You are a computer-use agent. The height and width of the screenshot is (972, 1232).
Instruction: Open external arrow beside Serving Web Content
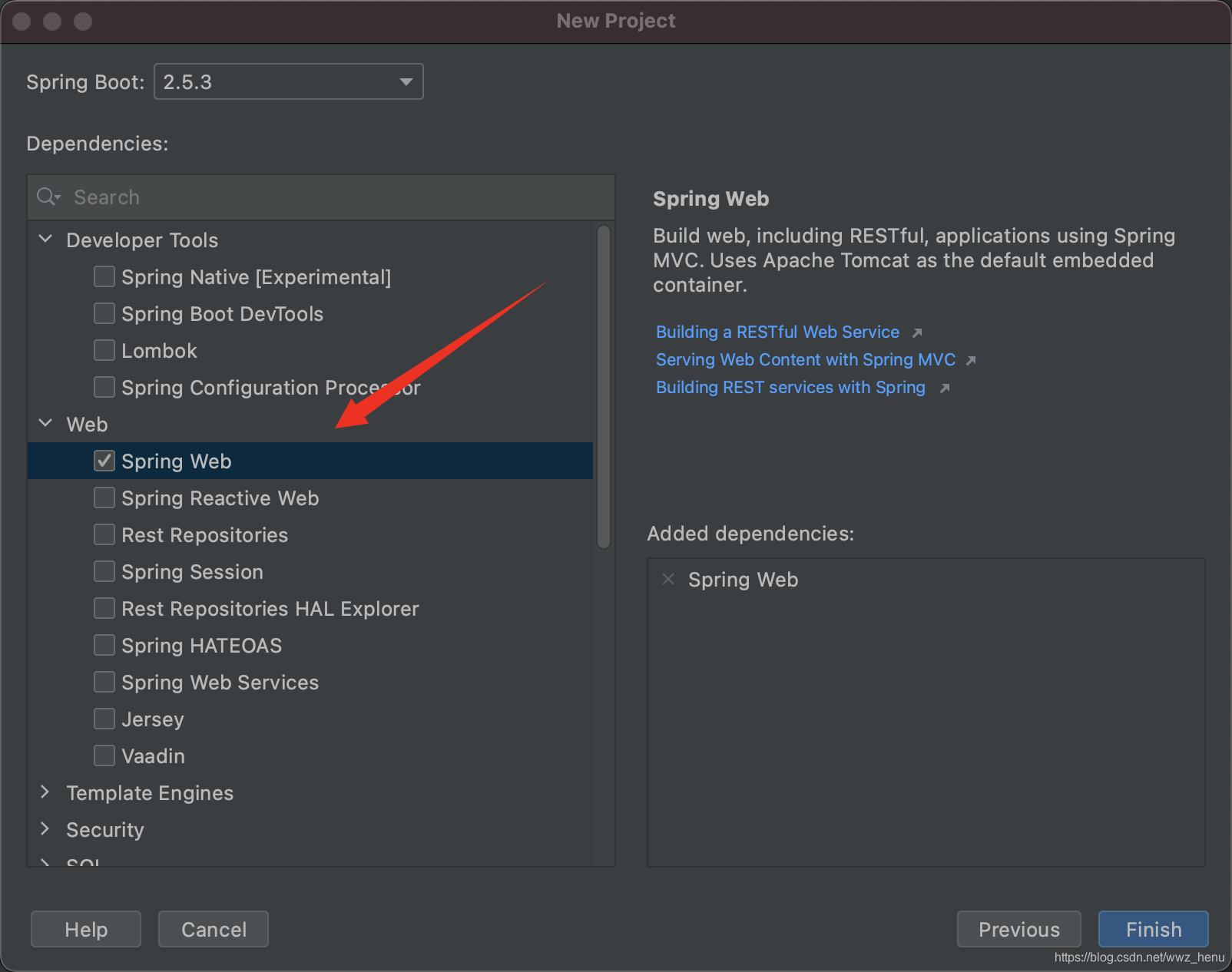point(971,360)
